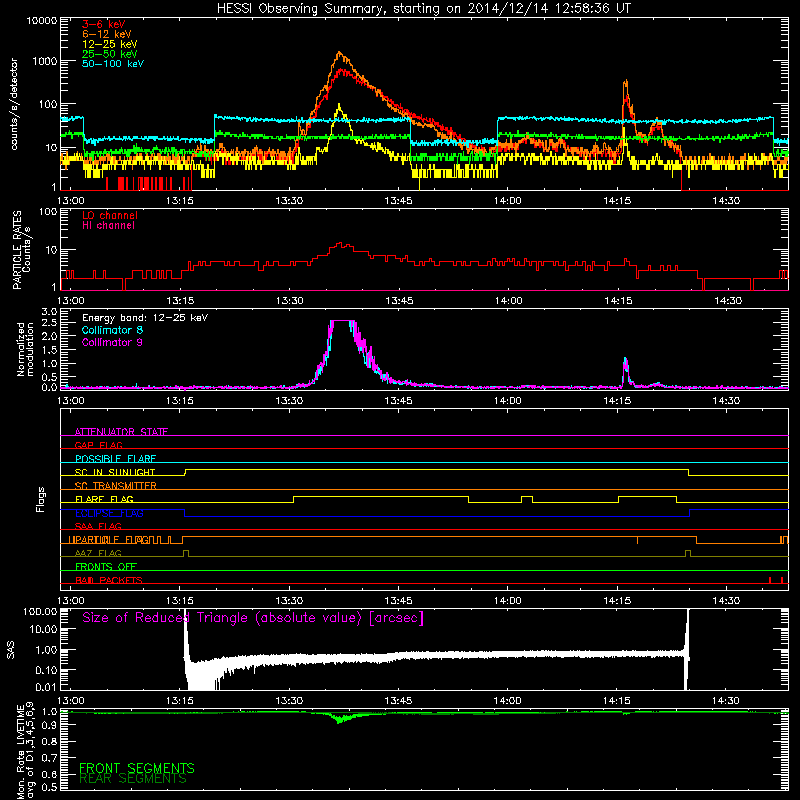This screenshot has width=800, height=800.
Task: Select the Collimator 9 legend label
Action: (112, 342)
